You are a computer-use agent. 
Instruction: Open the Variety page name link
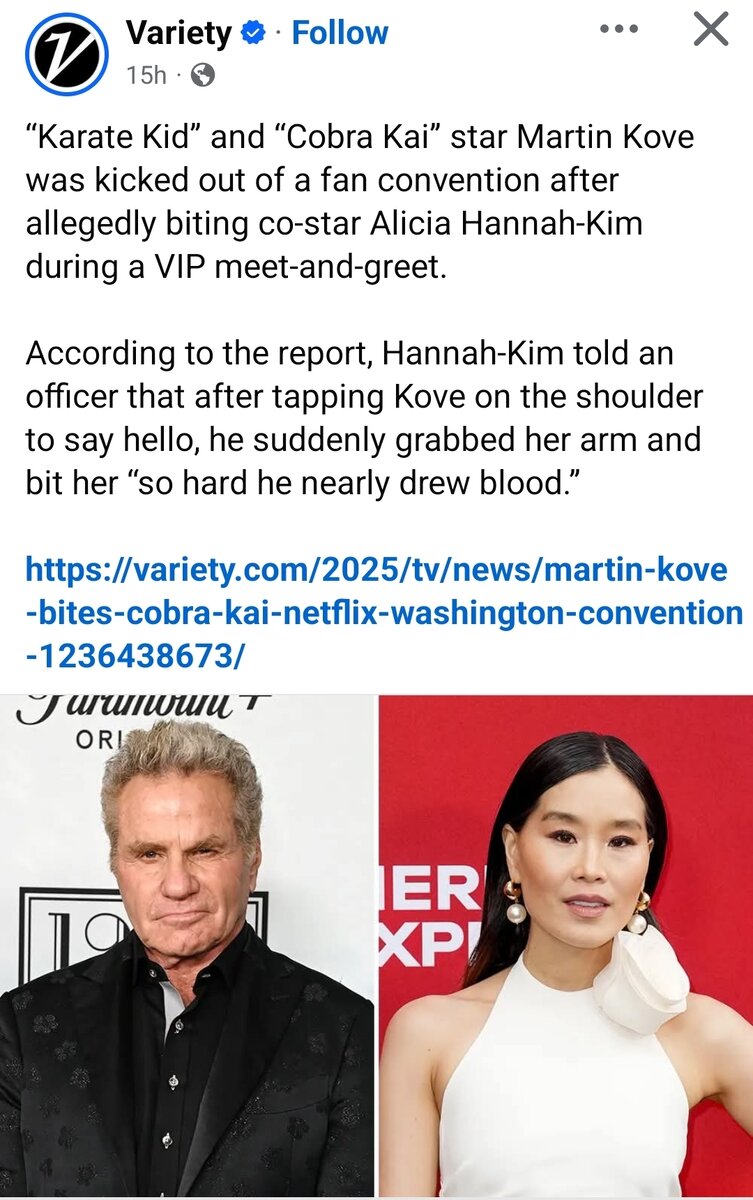click(x=179, y=34)
